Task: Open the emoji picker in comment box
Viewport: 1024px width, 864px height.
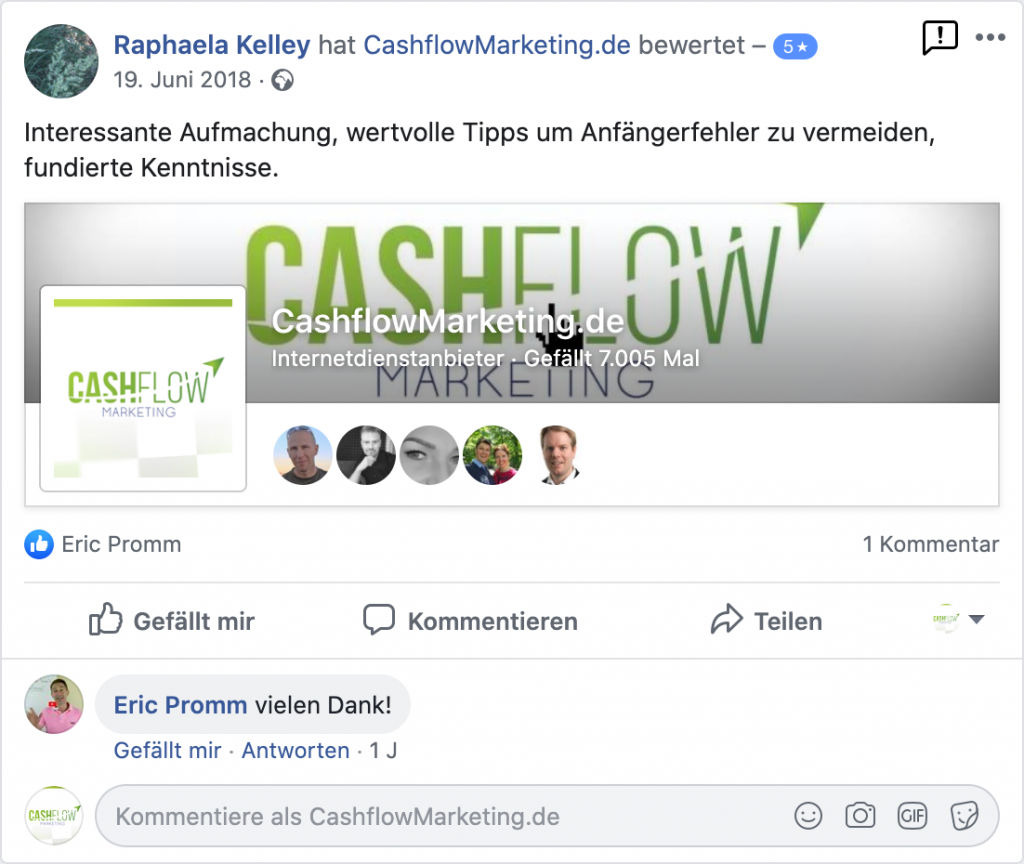Action: pos(808,816)
